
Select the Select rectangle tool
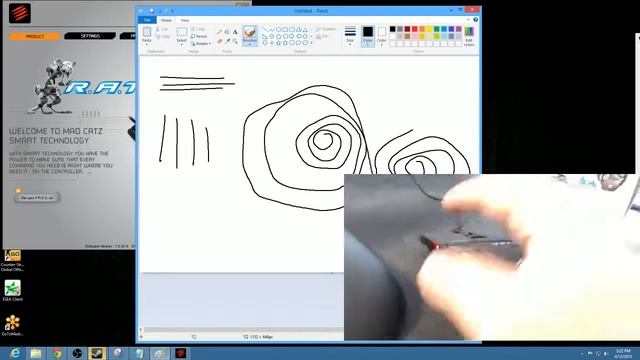pos(182,32)
